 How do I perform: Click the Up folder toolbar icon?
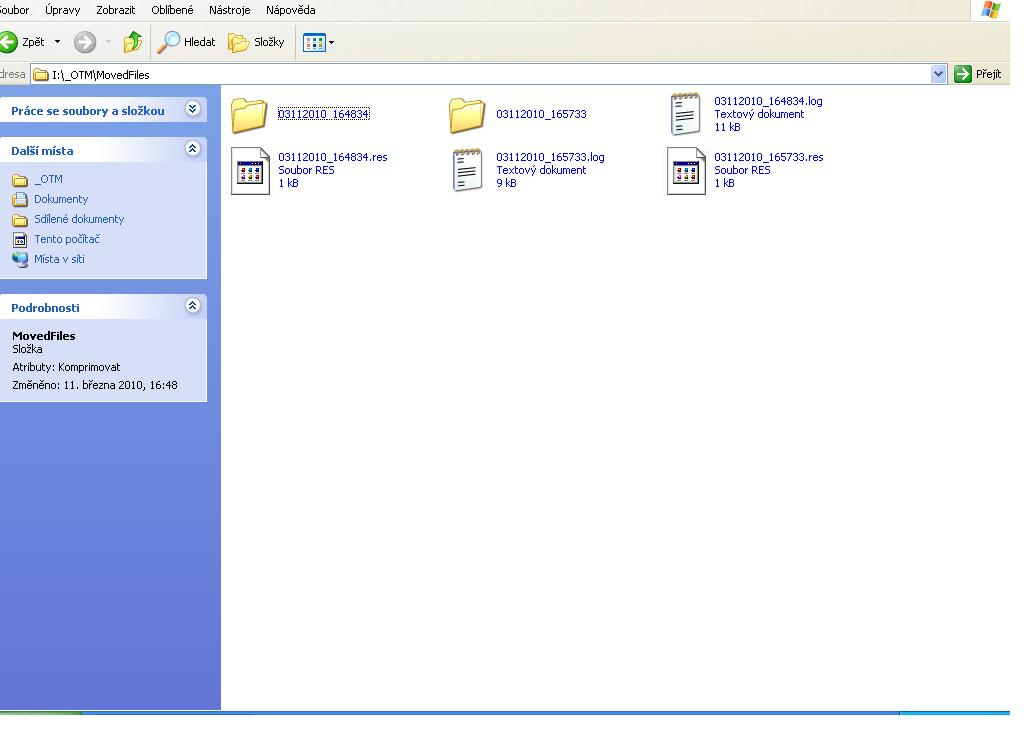pyautogui.click(x=132, y=42)
